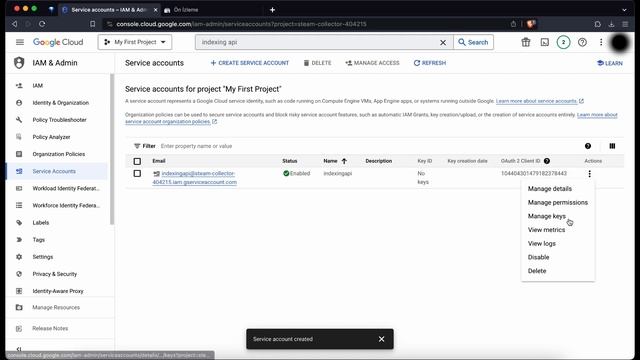Open Identity-Aware Proxy

pos(57,291)
